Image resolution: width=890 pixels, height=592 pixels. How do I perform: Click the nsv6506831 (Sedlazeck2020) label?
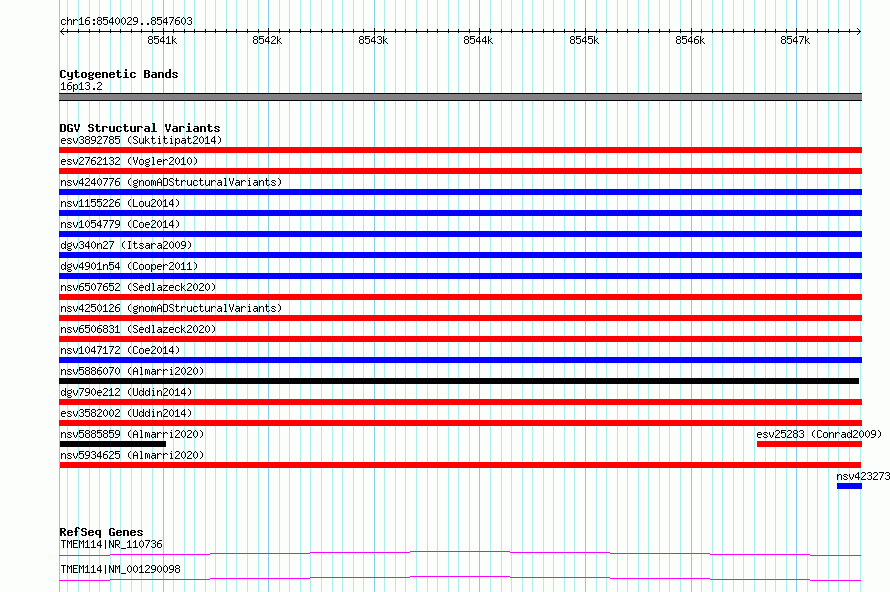coord(138,329)
